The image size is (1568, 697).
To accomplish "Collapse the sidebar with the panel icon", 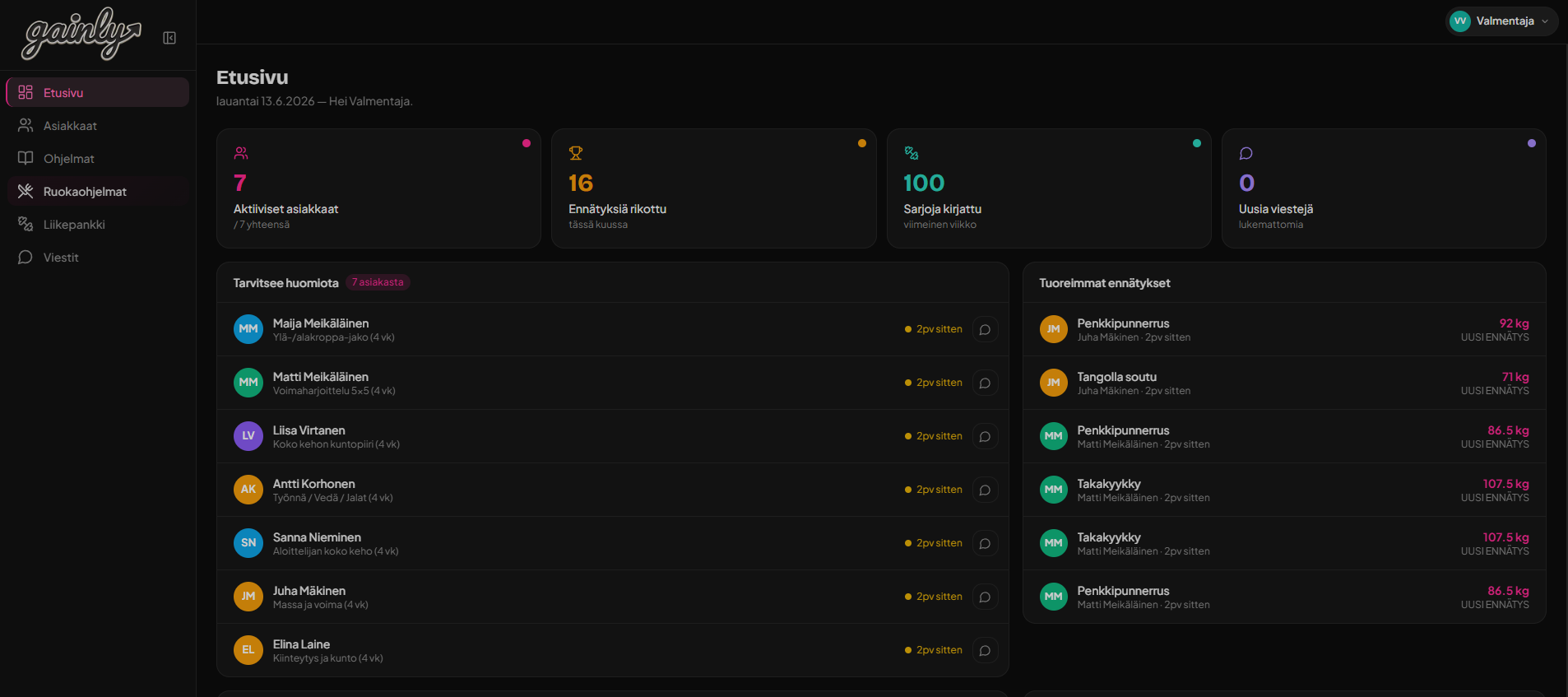I will [x=169, y=38].
